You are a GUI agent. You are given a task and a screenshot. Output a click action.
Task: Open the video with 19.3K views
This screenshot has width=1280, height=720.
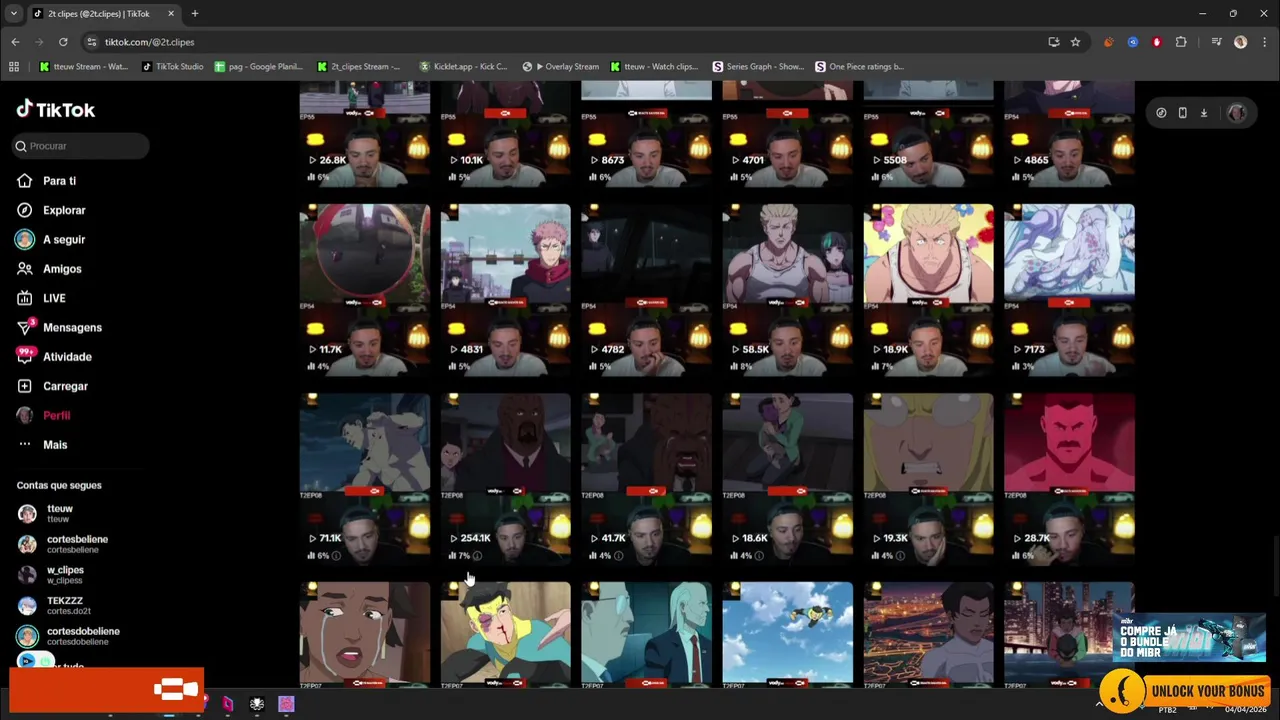click(x=929, y=479)
